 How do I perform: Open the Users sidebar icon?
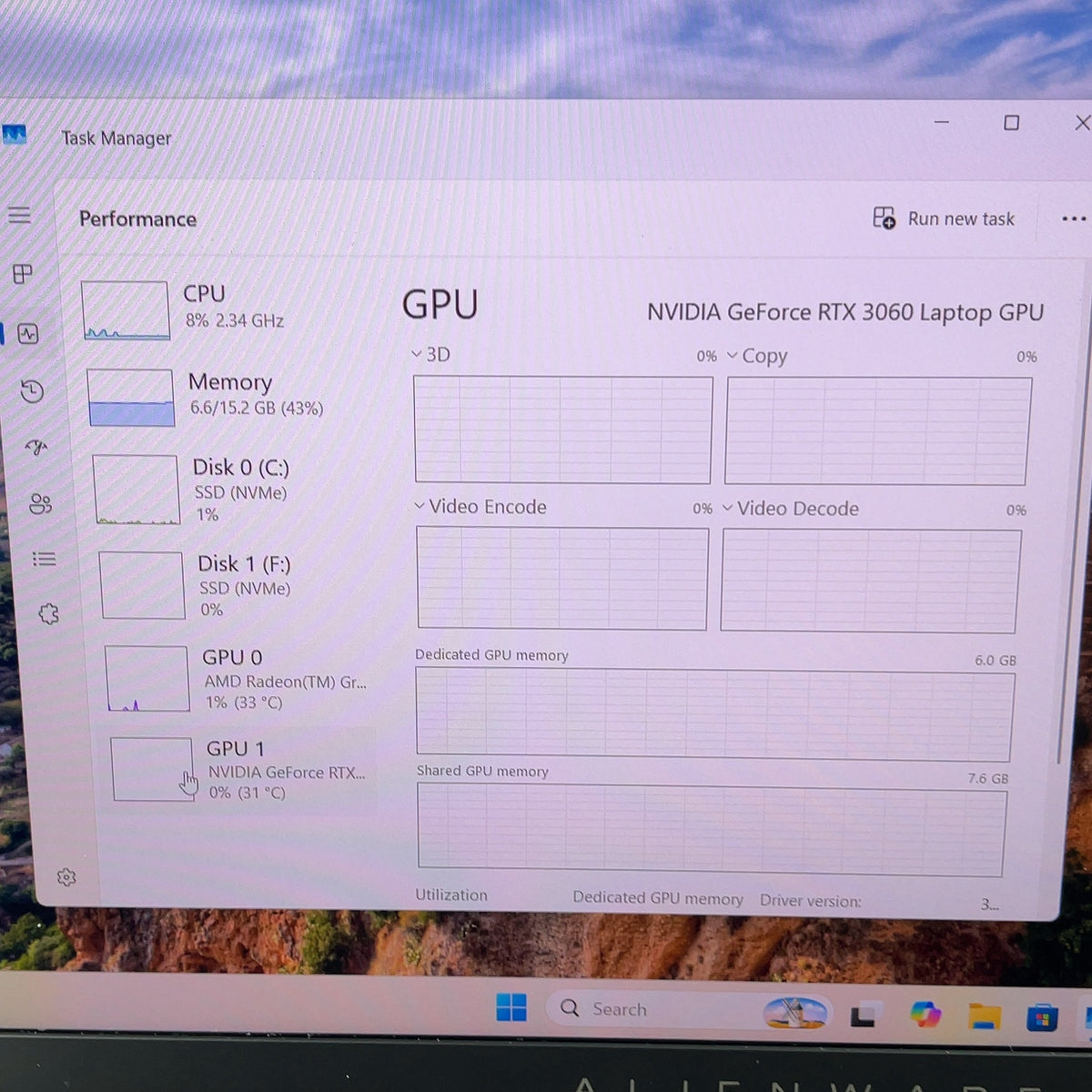40,503
